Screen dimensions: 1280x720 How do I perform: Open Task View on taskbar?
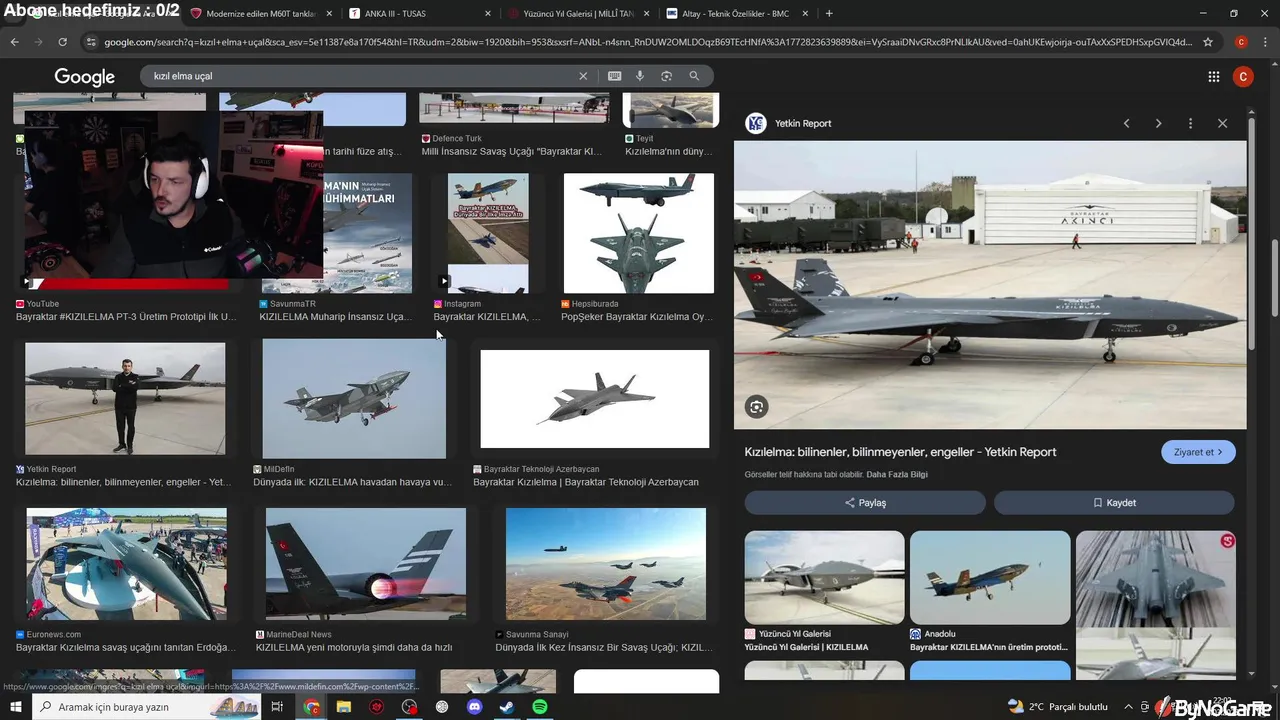[x=278, y=707]
